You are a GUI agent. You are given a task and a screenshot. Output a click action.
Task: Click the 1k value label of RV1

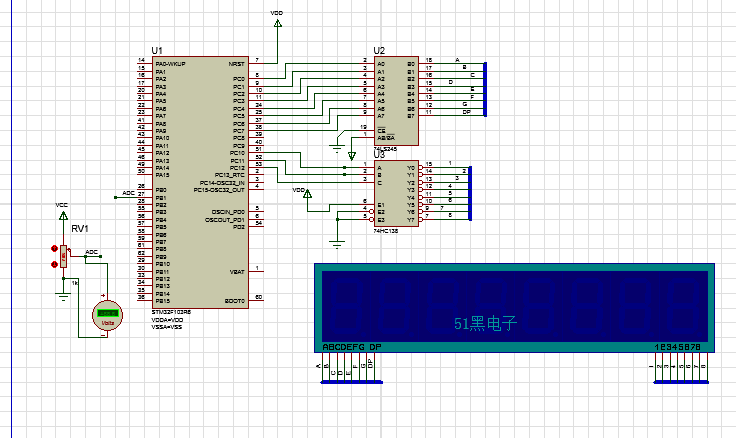point(75,283)
